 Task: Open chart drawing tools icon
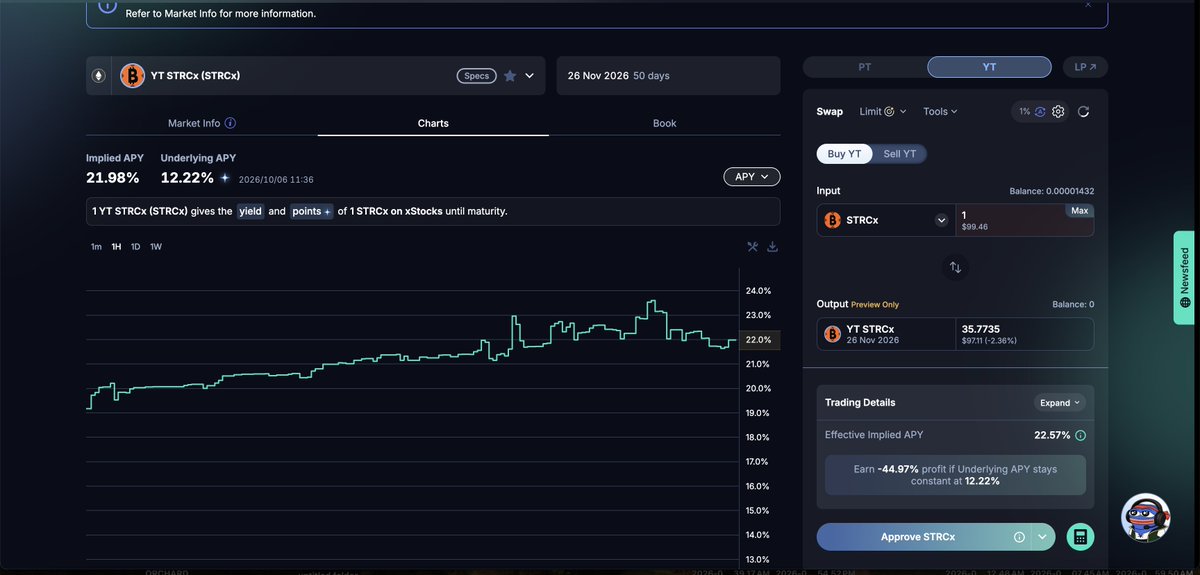point(753,247)
